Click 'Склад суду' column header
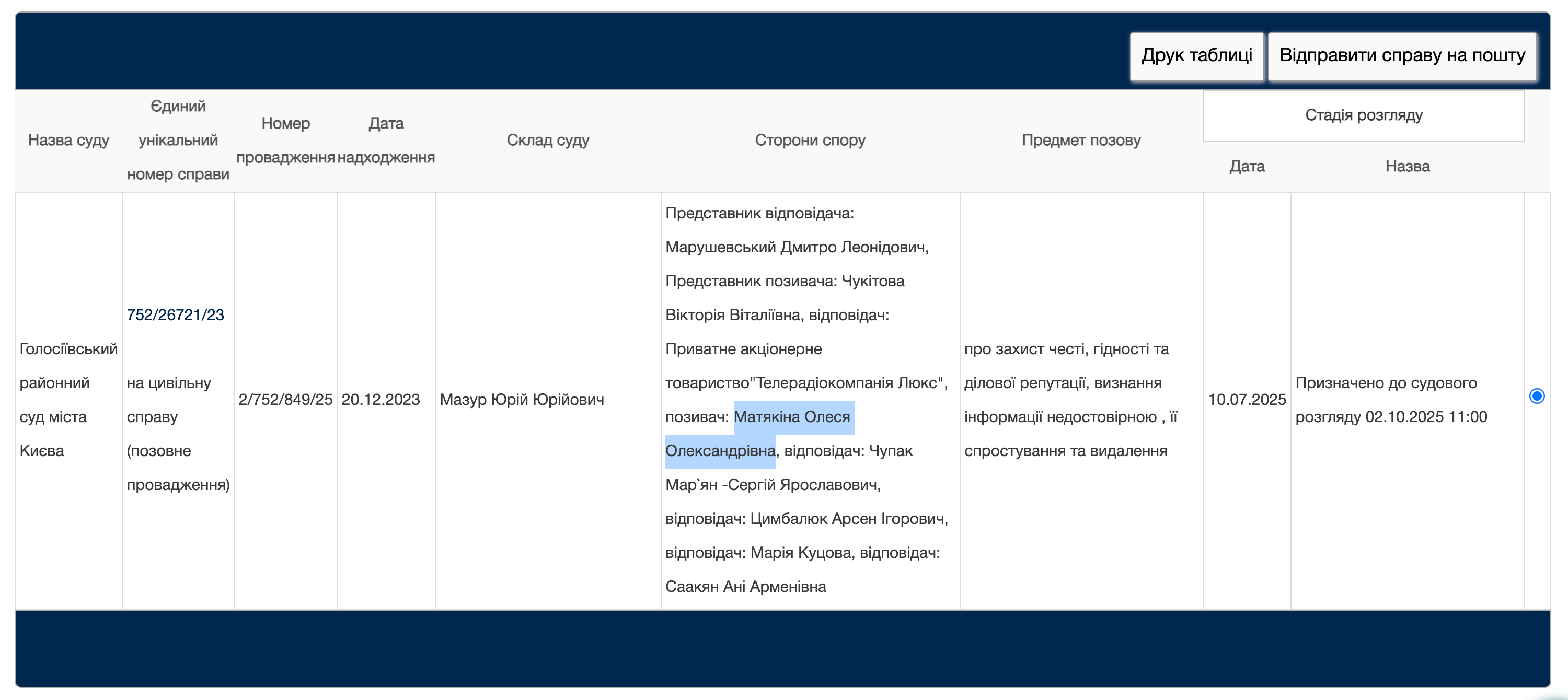Viewport: 1568px width, 700px height. click(x=548, y=141)
